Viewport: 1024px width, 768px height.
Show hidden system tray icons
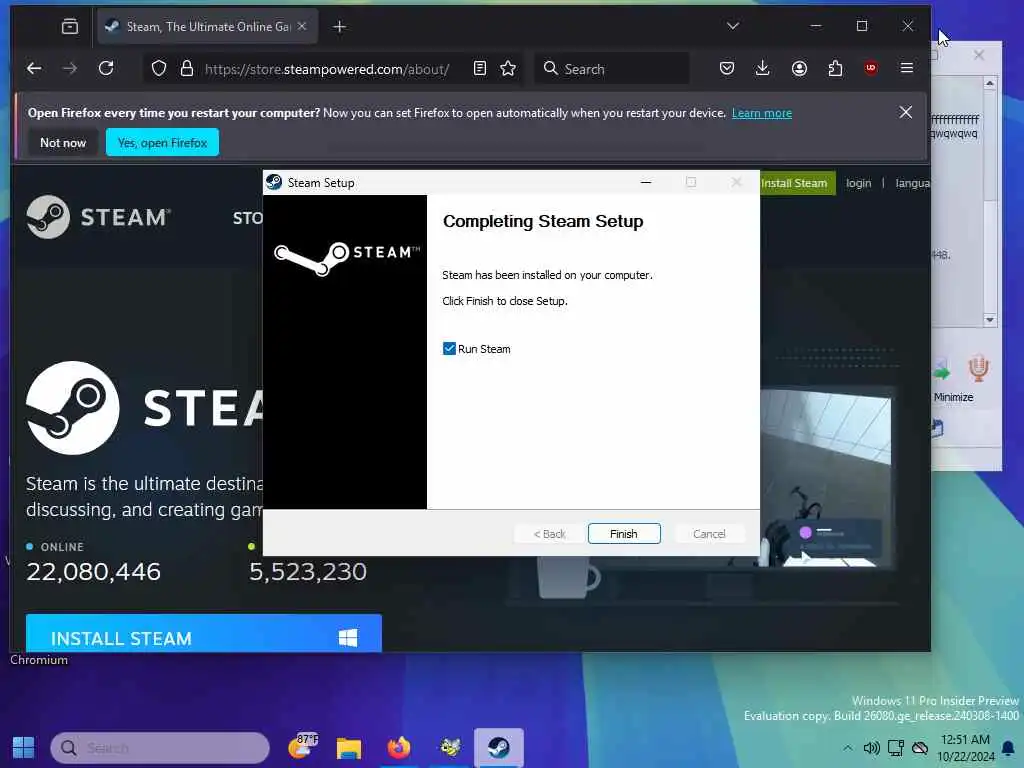click(x=848, y=748)
